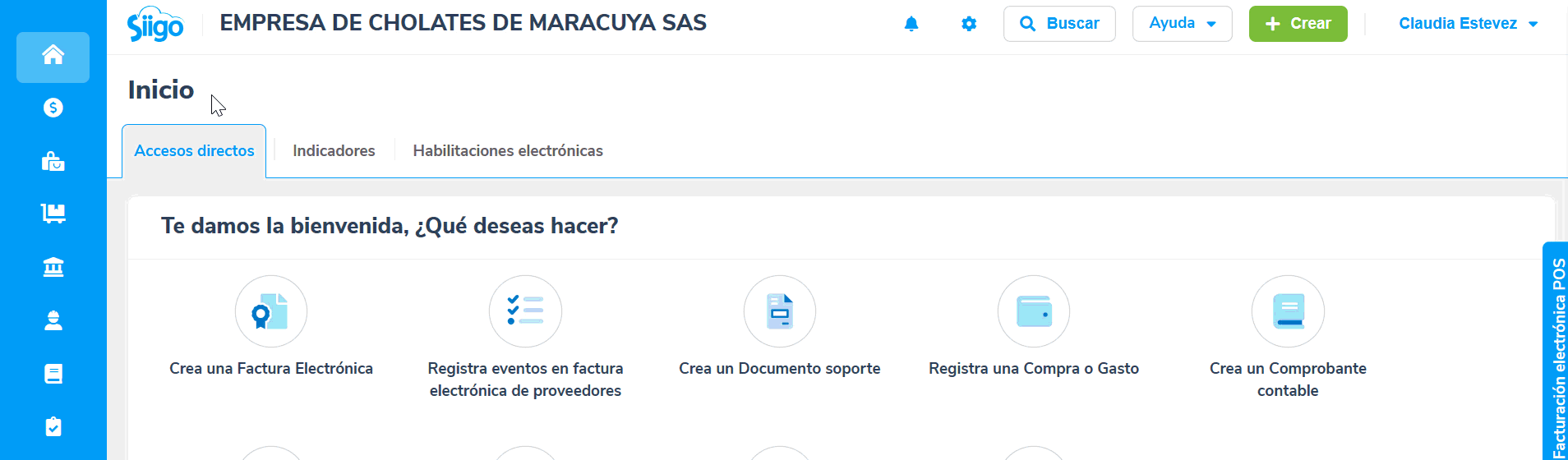The height and width of the screenshot is (460, 1568).
Task: Open the settings gear icon
Action: coord(969,24)
